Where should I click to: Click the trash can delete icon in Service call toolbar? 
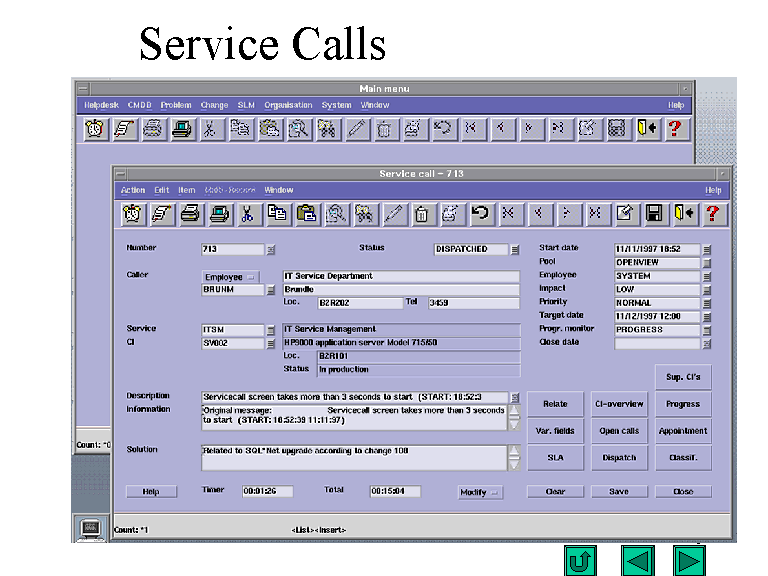point(422,213)
